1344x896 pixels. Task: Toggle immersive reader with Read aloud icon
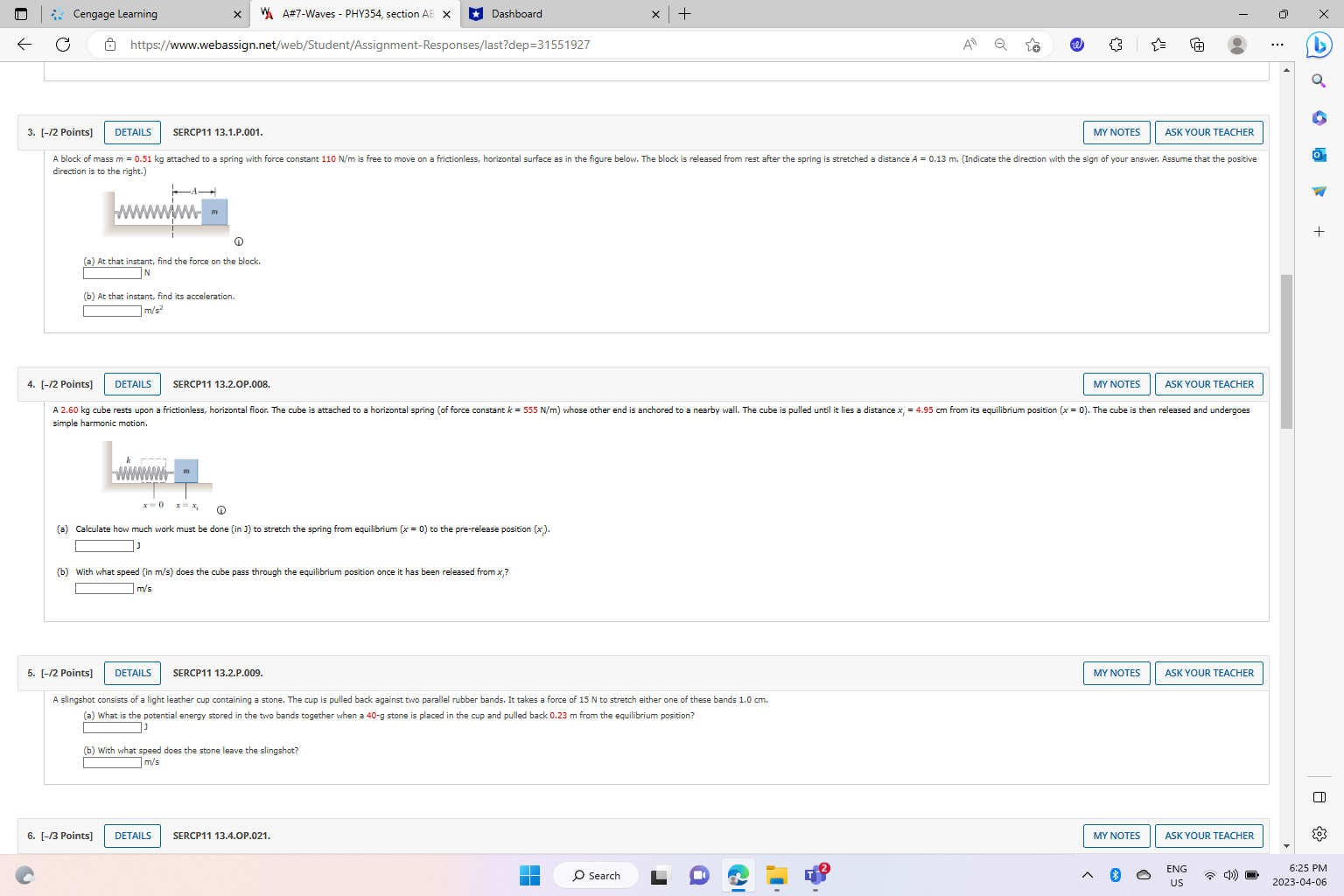969,45
